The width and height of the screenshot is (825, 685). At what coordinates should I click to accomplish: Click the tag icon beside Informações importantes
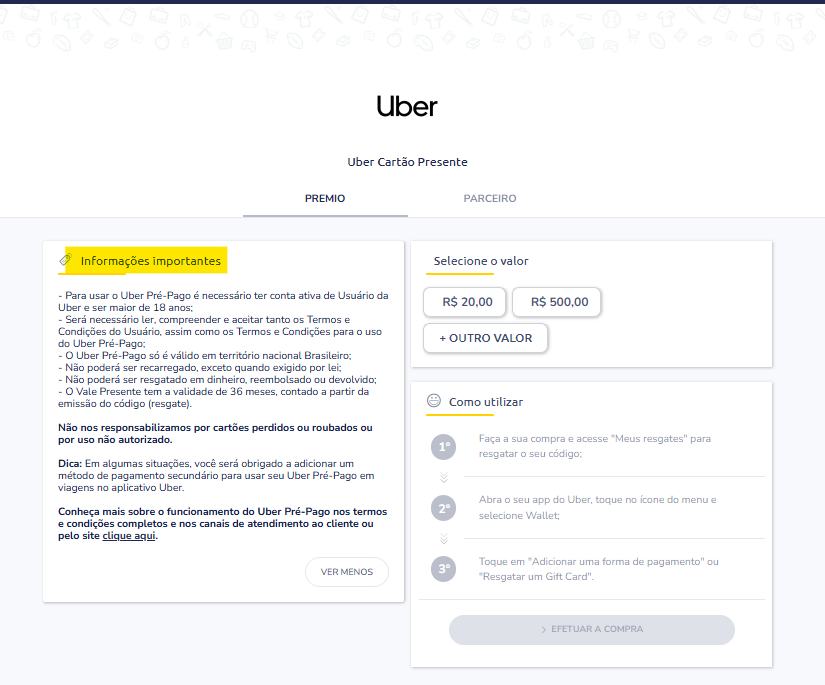point(65,261)
